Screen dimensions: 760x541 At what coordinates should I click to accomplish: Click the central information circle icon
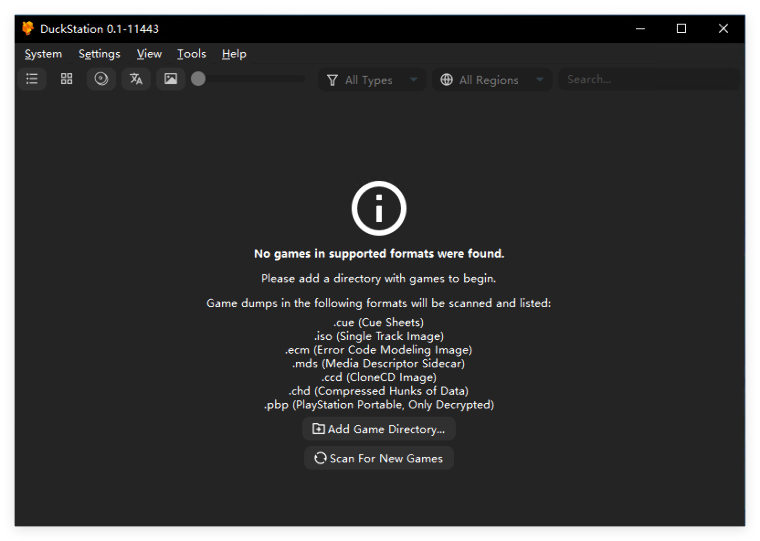tap(379, 208)
